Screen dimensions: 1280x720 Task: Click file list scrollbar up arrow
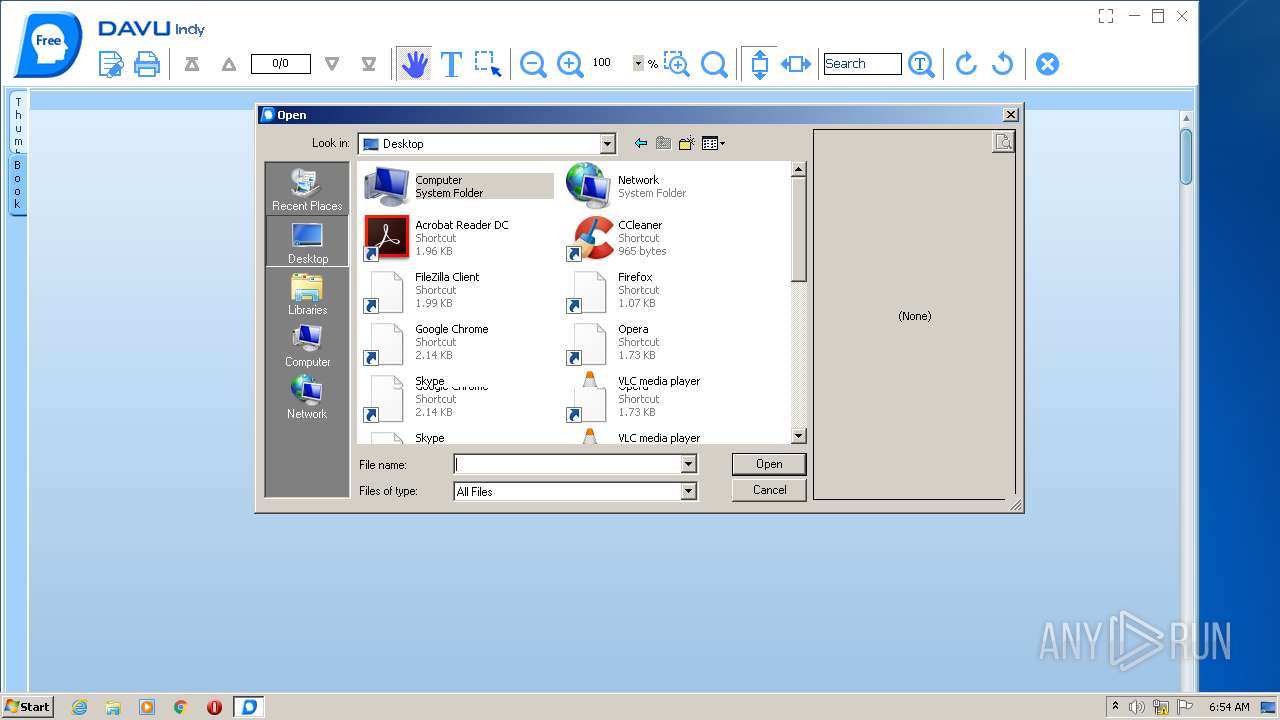click(x=798, y=169)
